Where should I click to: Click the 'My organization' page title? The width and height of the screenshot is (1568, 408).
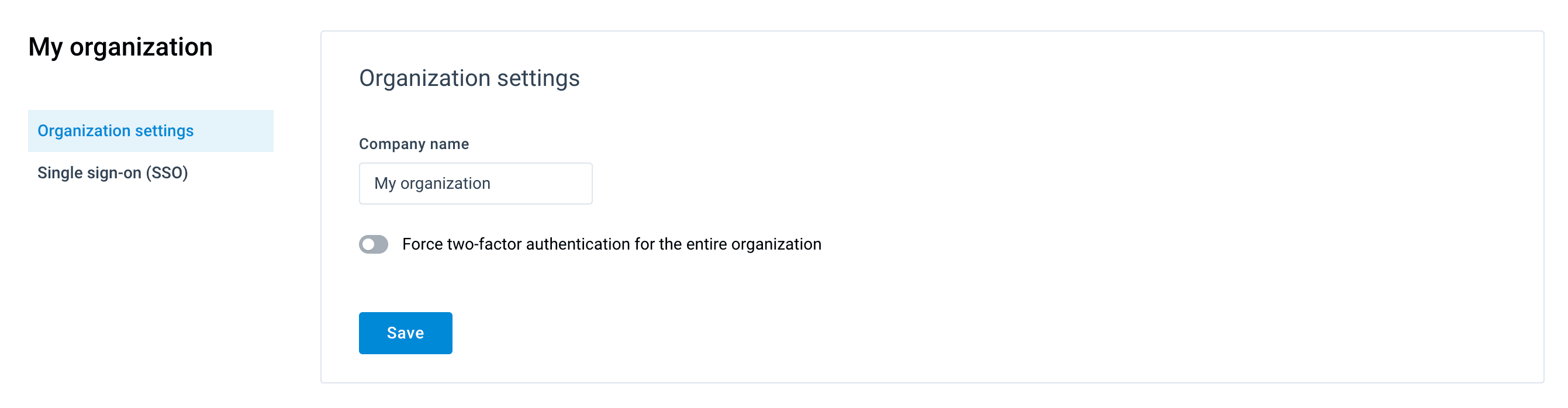tap(120, 47)
